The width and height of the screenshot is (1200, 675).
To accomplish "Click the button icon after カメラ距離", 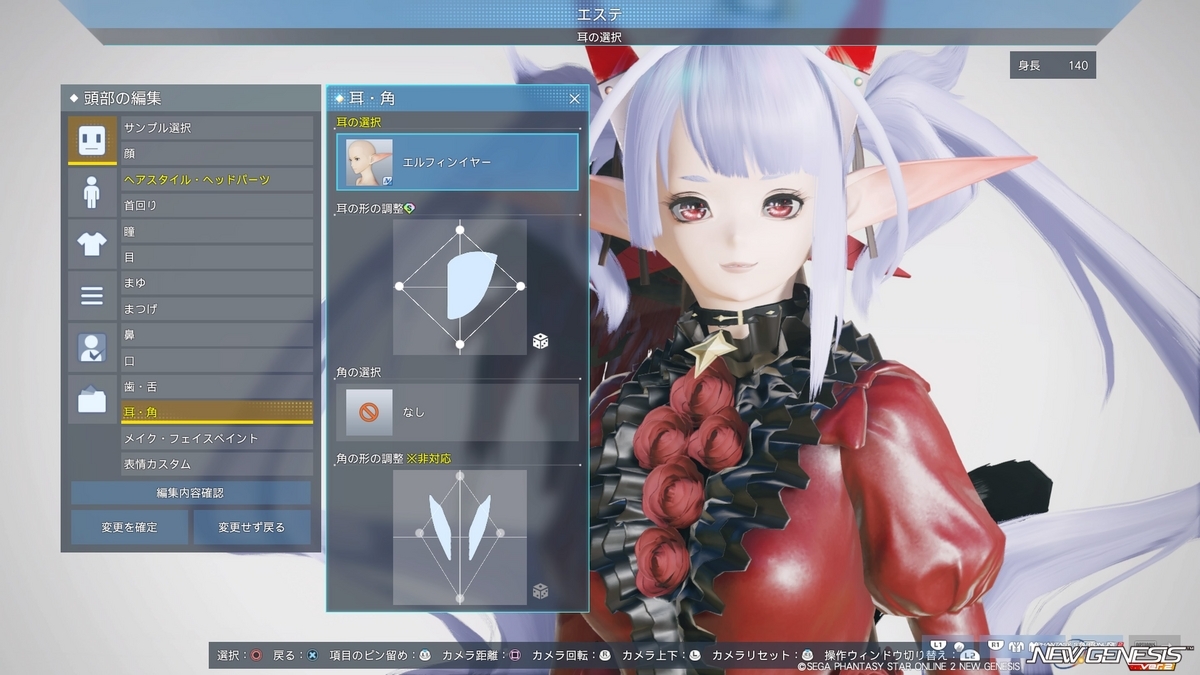I will pyautogui.click(x=515, y=655).
